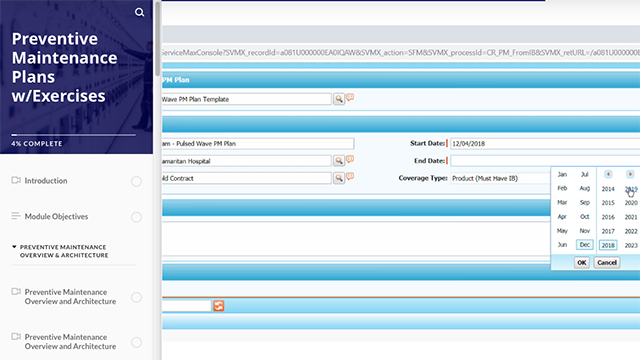Click the Wave PM Plan Template field
This screenshot has width=640, height=360.
[x=247, y=99]
